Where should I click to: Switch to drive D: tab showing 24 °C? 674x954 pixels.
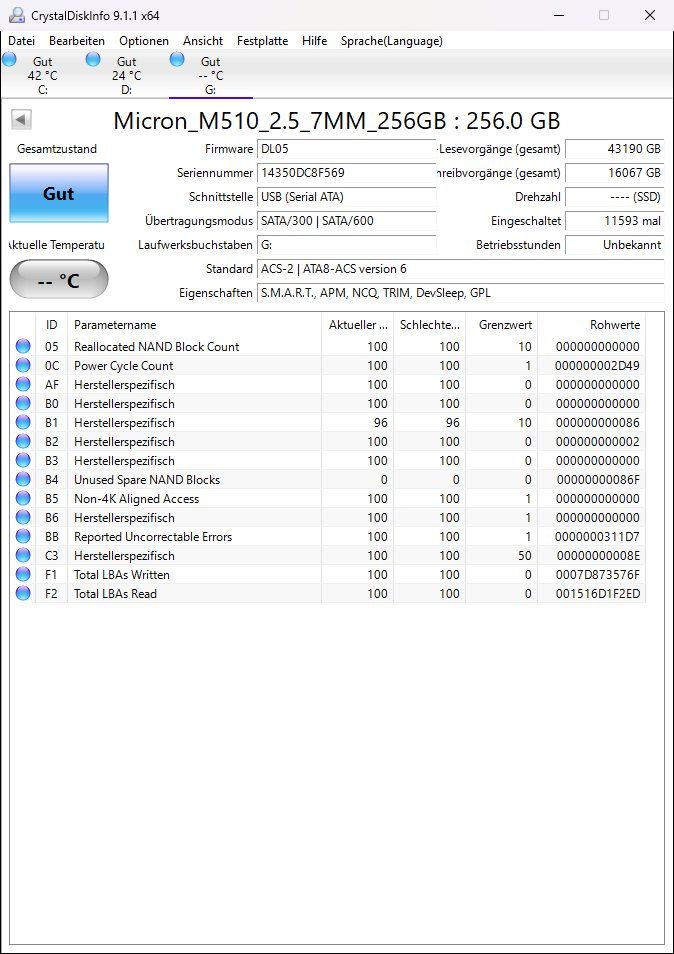(x=127, y=75)
